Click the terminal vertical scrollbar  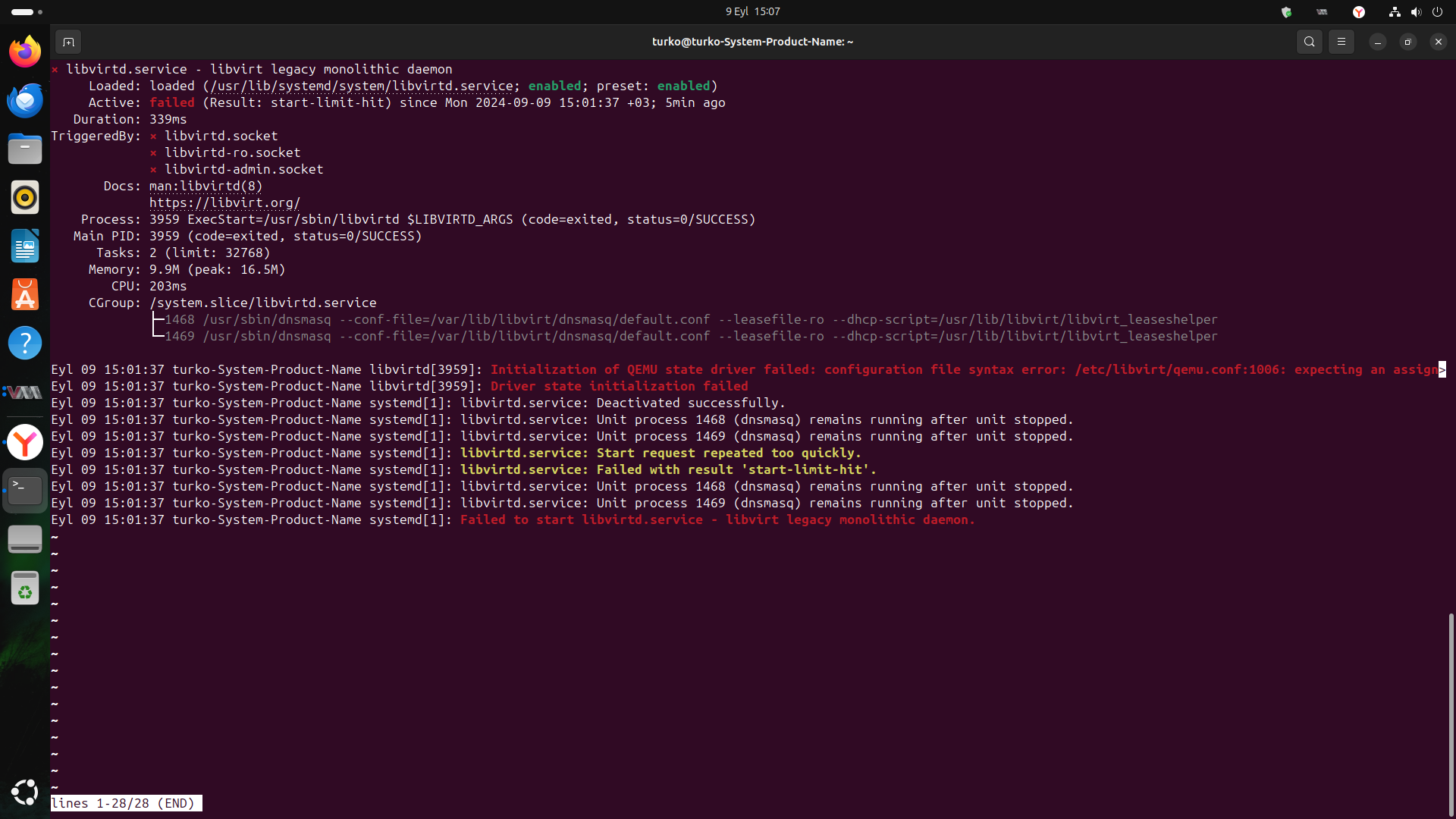tap(1451, 713)
